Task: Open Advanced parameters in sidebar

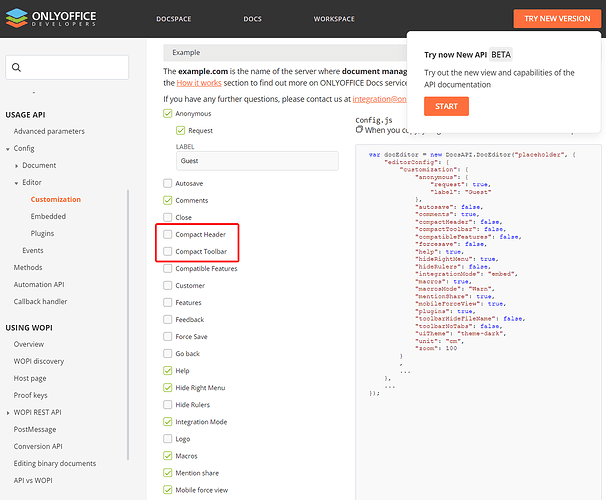Action: tap(49, 131)
